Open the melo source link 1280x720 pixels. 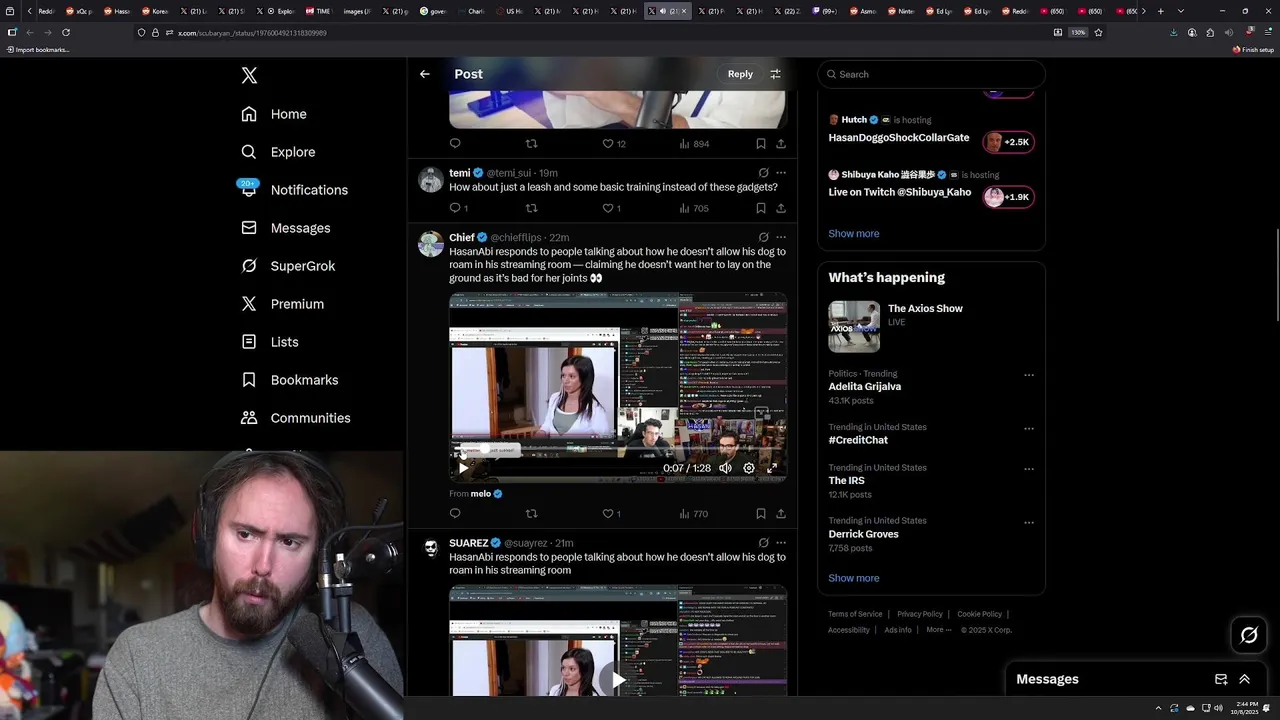tap(481, 494)
